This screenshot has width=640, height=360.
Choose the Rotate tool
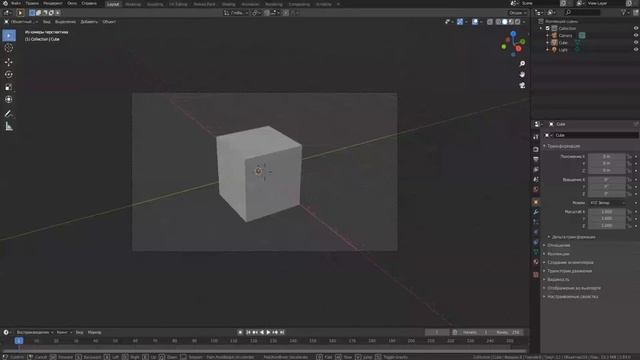click(9, 74)
